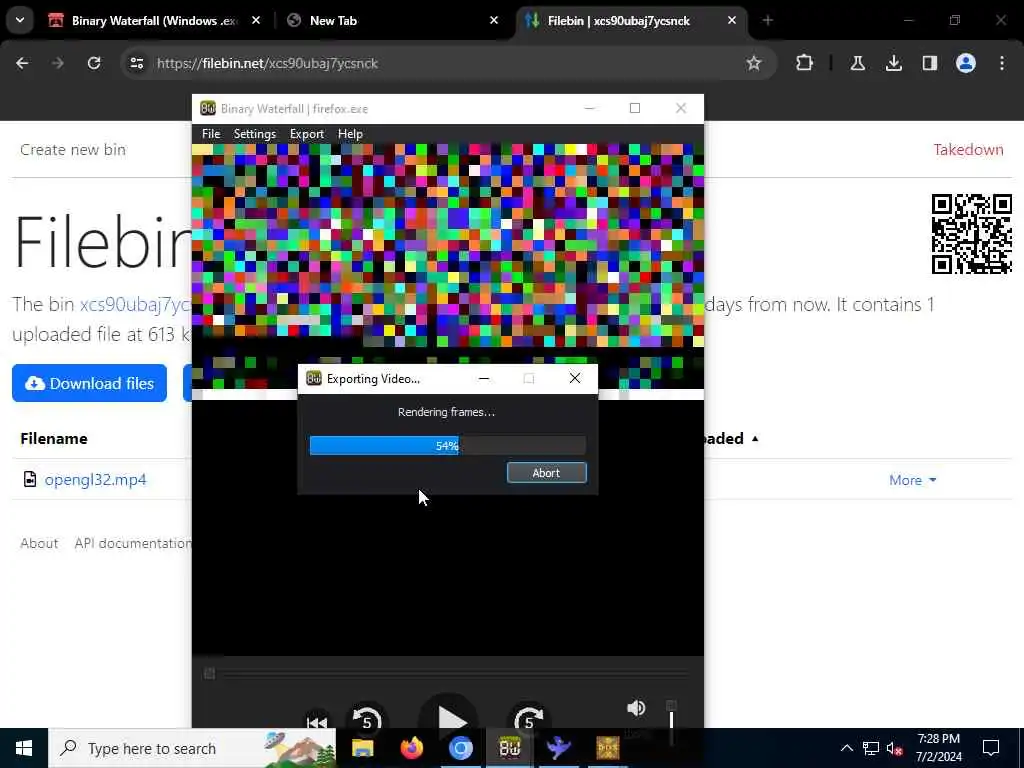Open the opengl32.mp4 file link

[95, 479]
